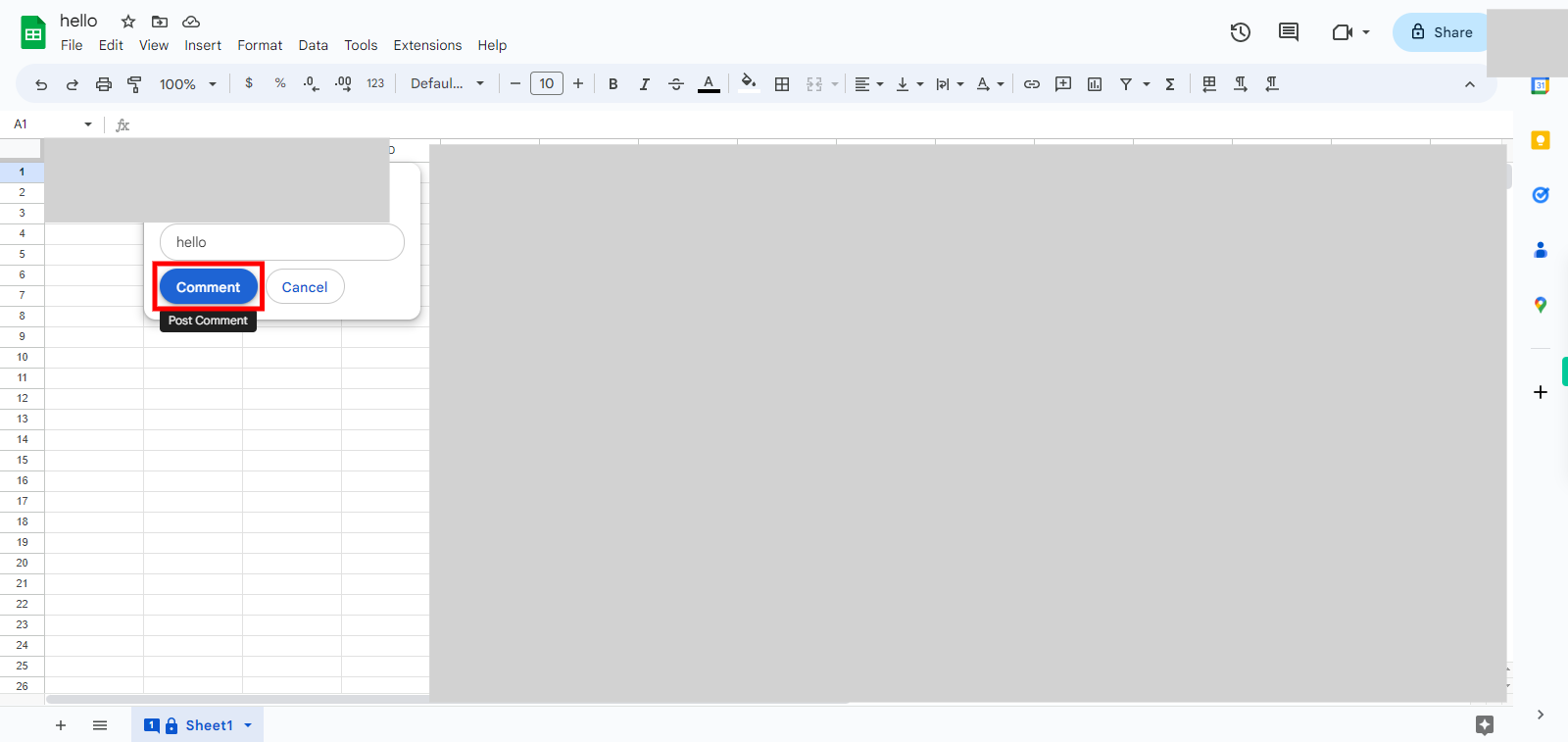Open the Tools menu
Image resolution: width=1568 pixels, height=742 pixels.
(361, 45)
